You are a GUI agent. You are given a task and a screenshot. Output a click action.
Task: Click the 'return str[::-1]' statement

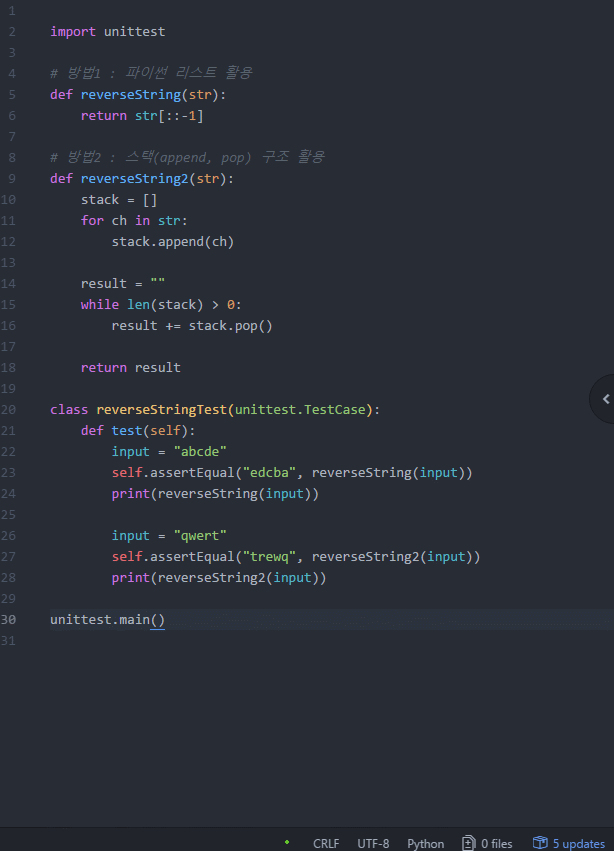coord(142,116)
